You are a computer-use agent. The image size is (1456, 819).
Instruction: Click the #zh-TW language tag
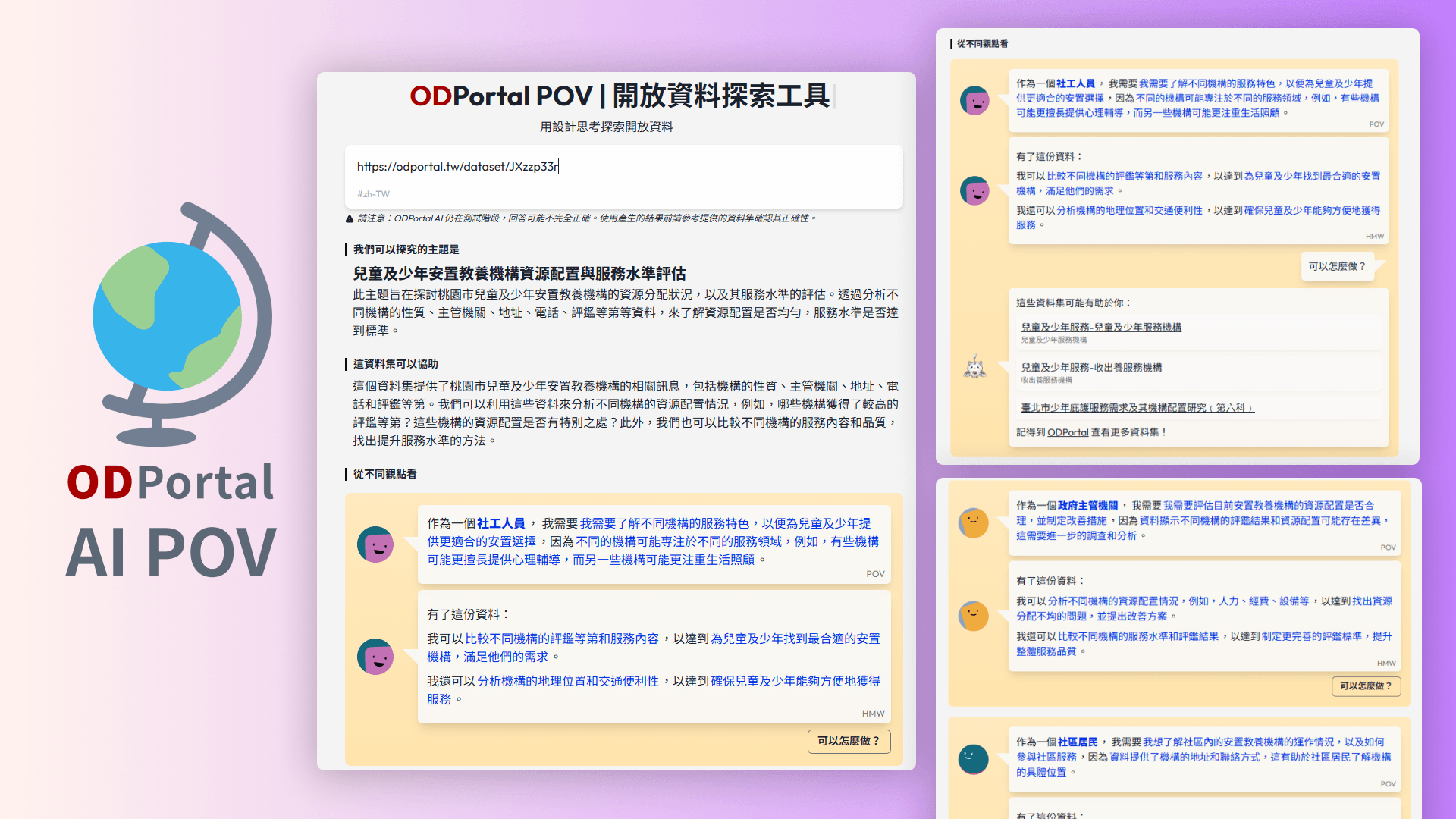[x=373, y=193]
